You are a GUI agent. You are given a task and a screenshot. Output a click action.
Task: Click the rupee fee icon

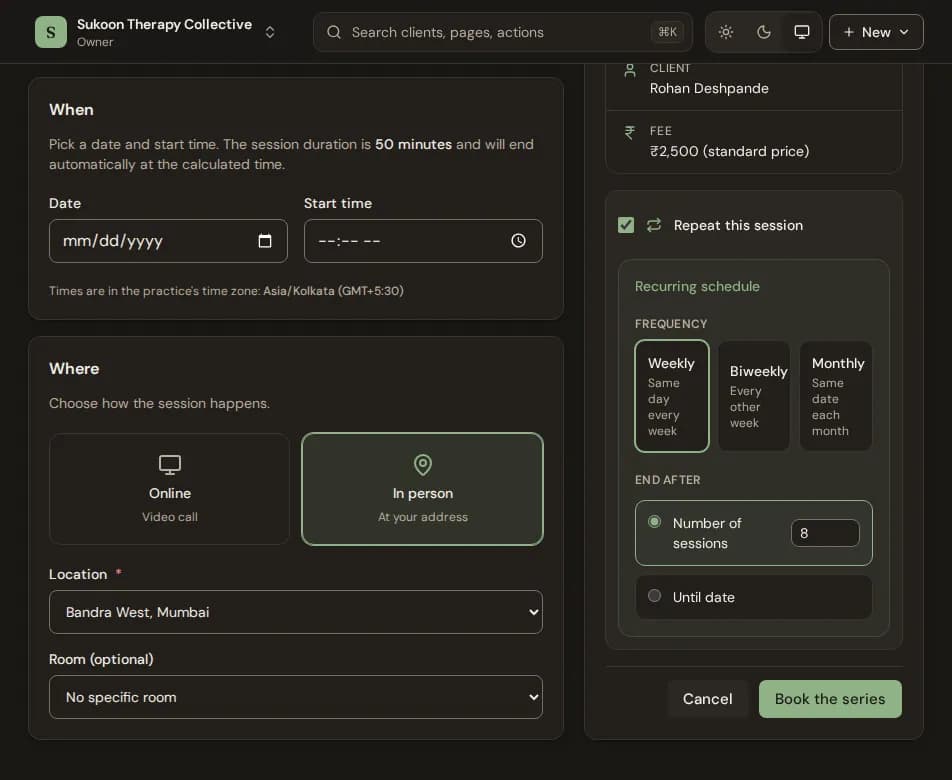pos(630,133)
